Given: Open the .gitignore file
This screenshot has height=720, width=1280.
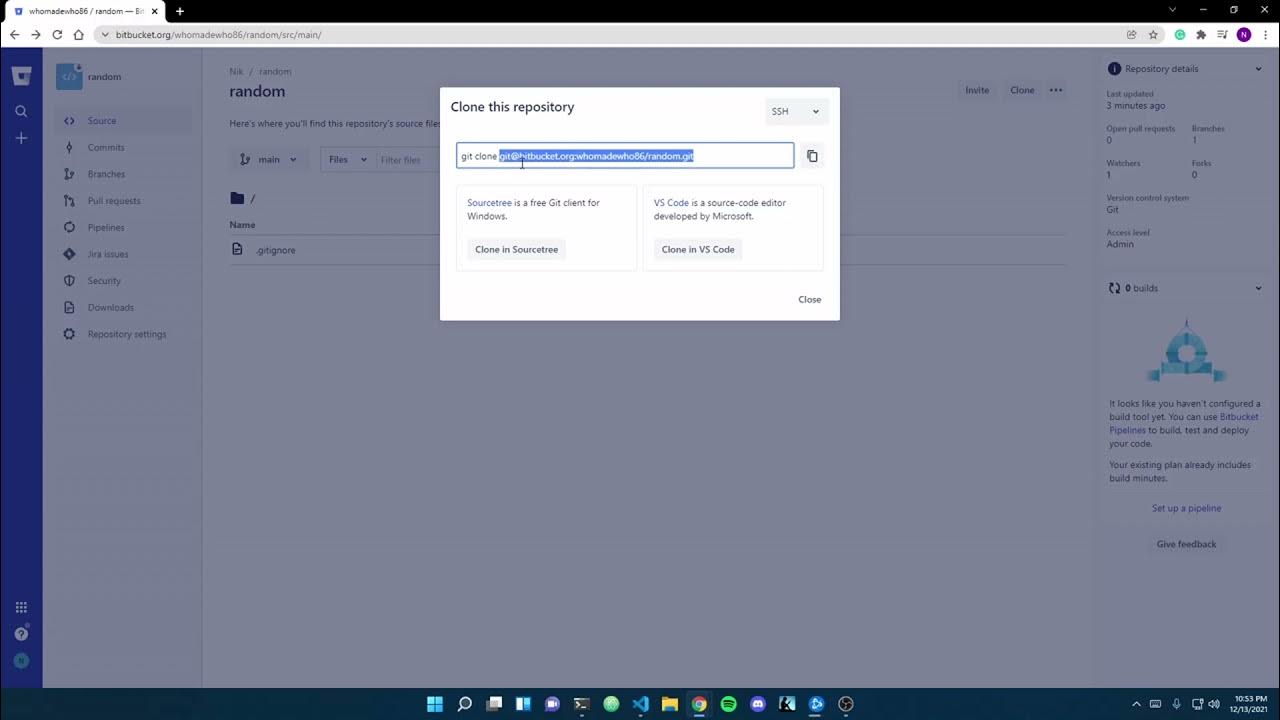Looking at the screenshot, I should click(275, 250).
